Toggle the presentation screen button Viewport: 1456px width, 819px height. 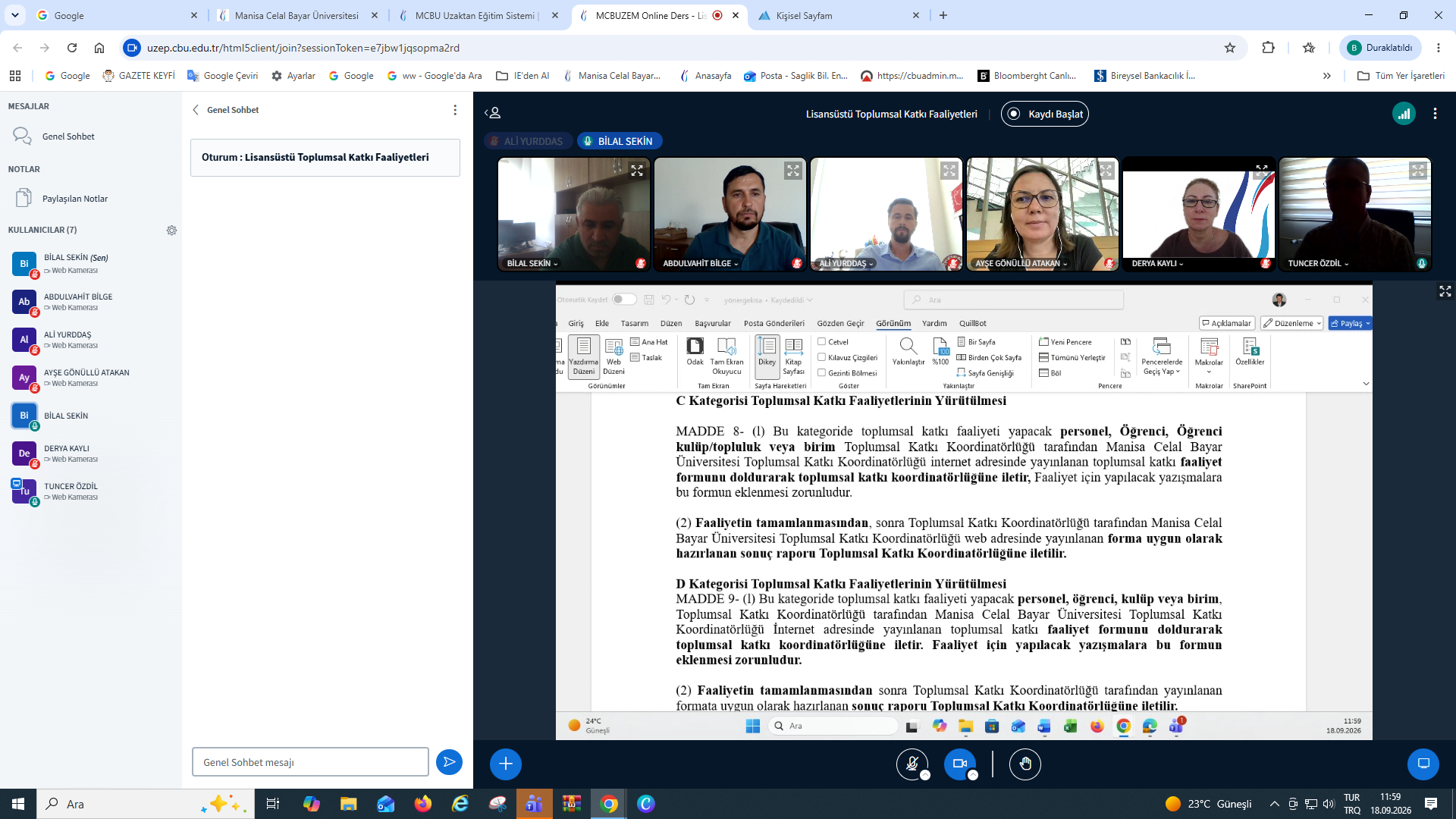pos(1423,764)
